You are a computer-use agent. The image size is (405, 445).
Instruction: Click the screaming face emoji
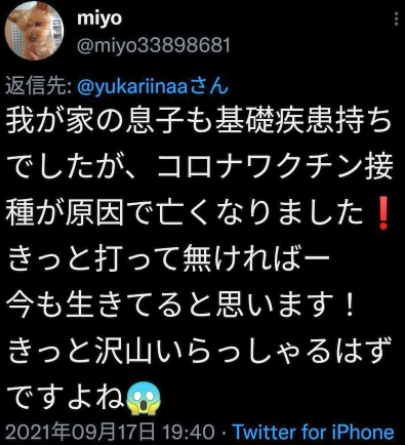144,398
